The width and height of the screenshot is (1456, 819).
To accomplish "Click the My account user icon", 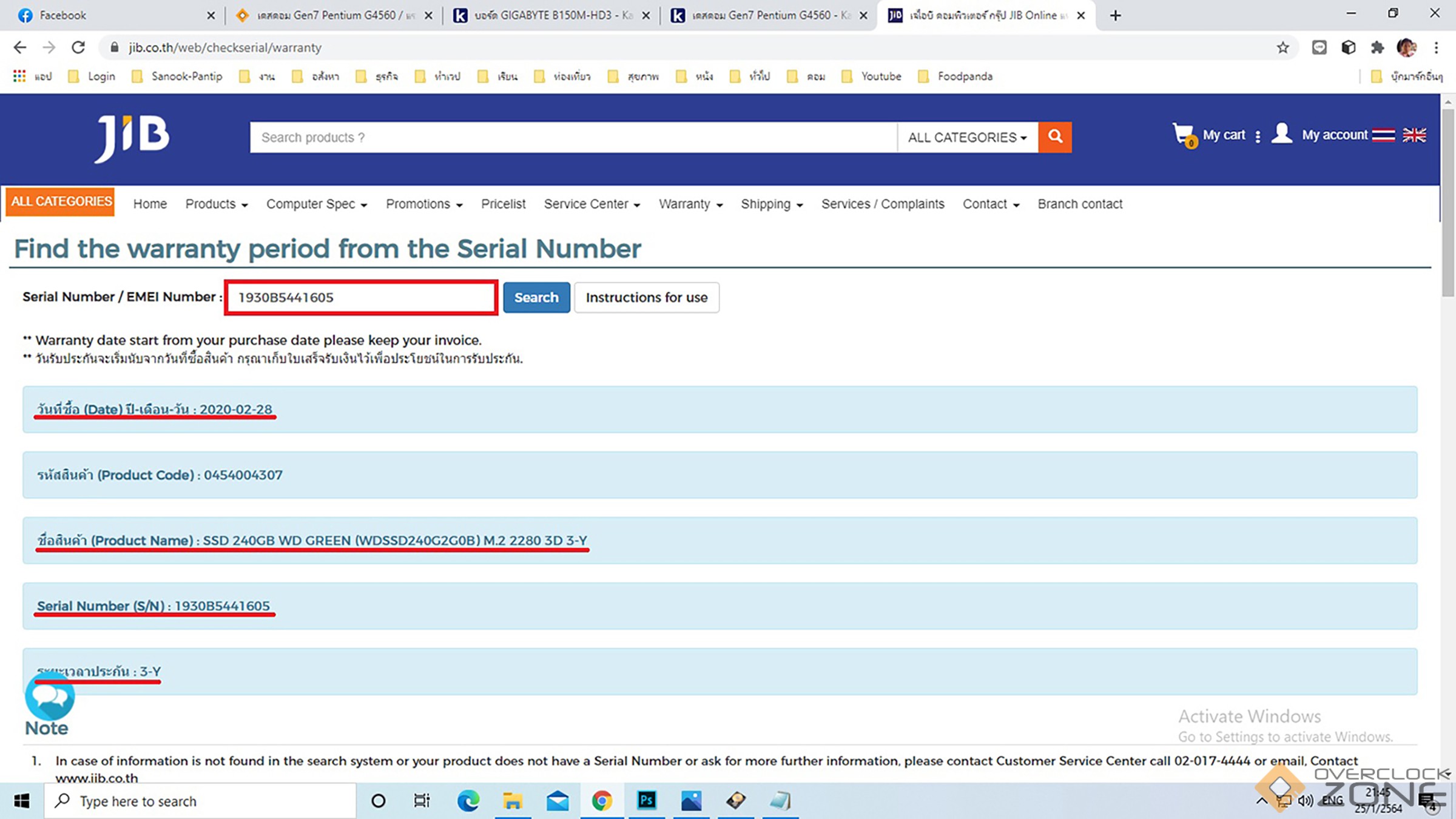I will point(1281,134).
